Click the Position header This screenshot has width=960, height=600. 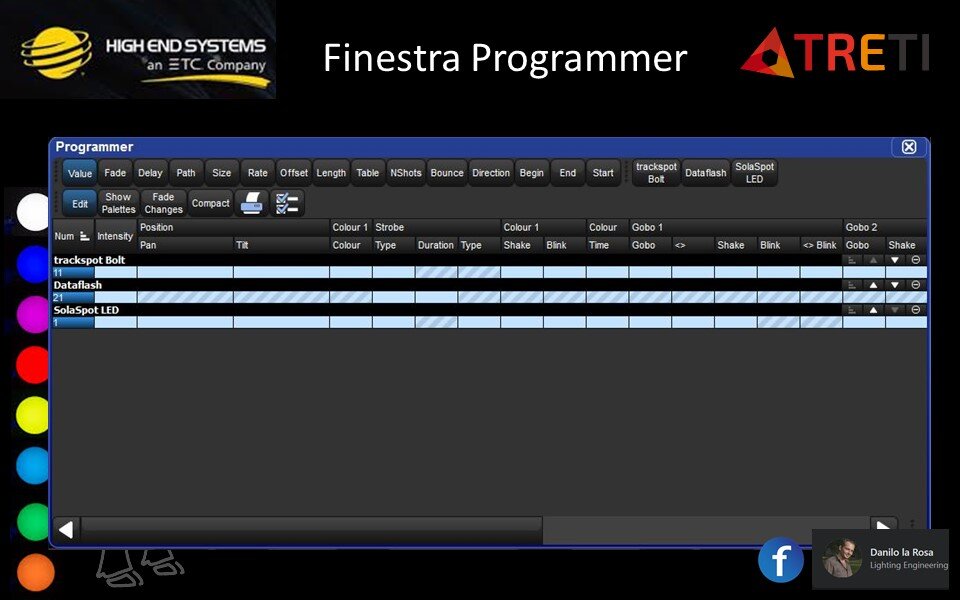tap(233, 227)
